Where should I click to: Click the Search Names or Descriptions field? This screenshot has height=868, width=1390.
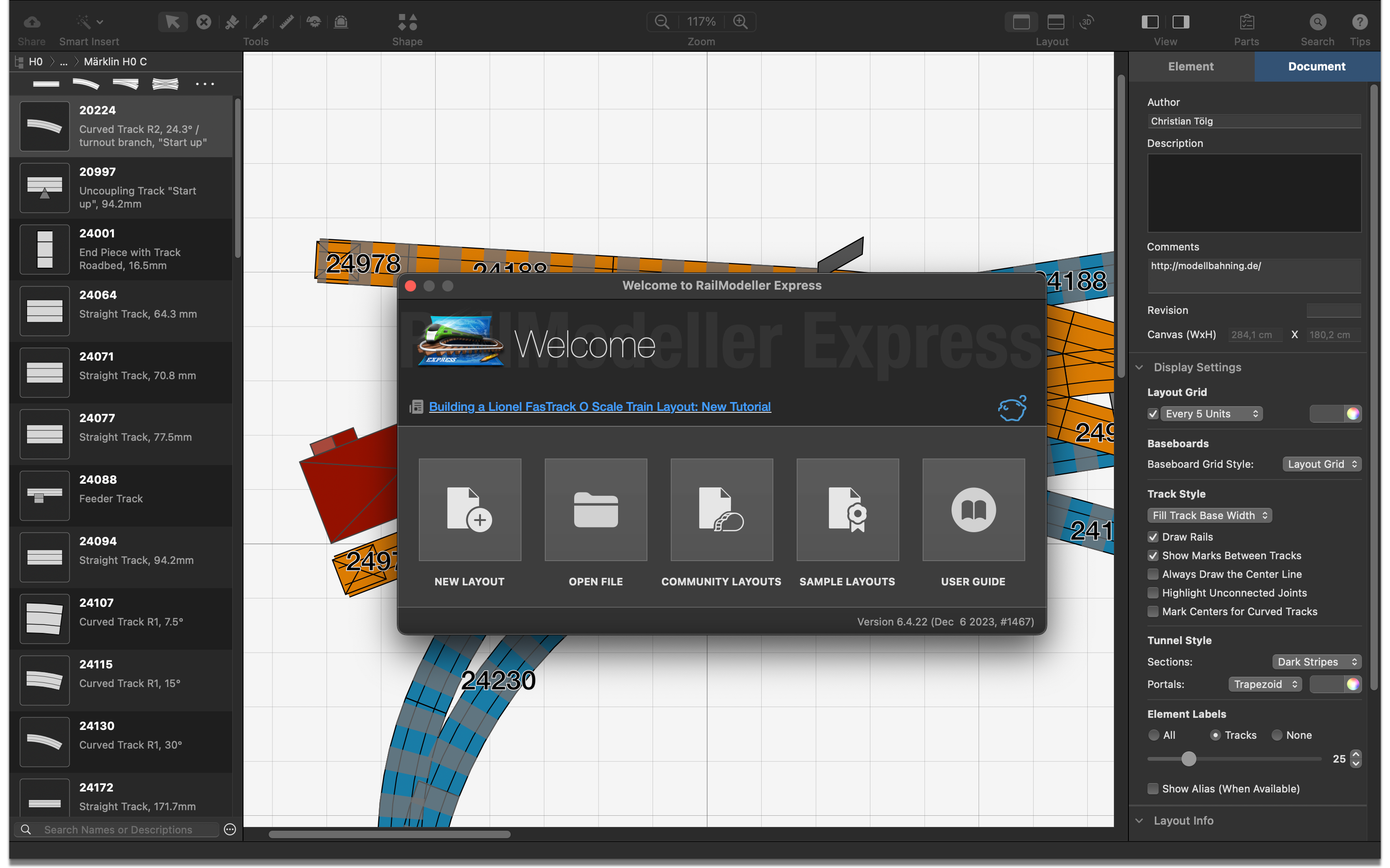click(x=118, y=829)
